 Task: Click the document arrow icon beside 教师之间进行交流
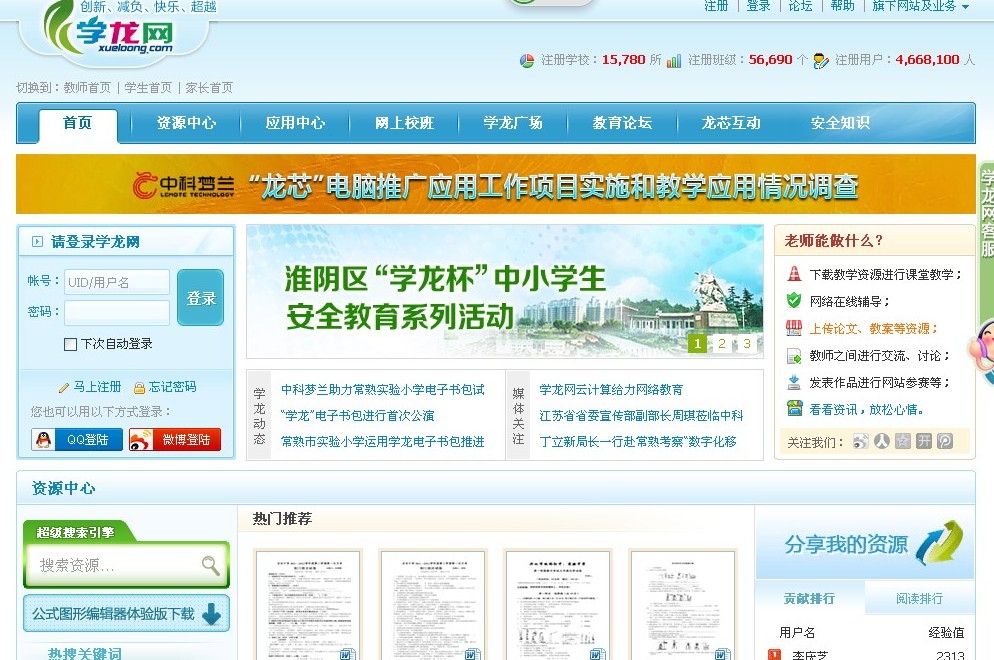coord(794,356)
